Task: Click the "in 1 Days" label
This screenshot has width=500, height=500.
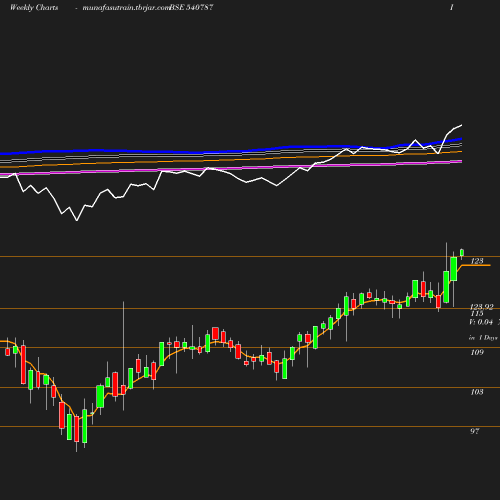Action: click(483, 338)
